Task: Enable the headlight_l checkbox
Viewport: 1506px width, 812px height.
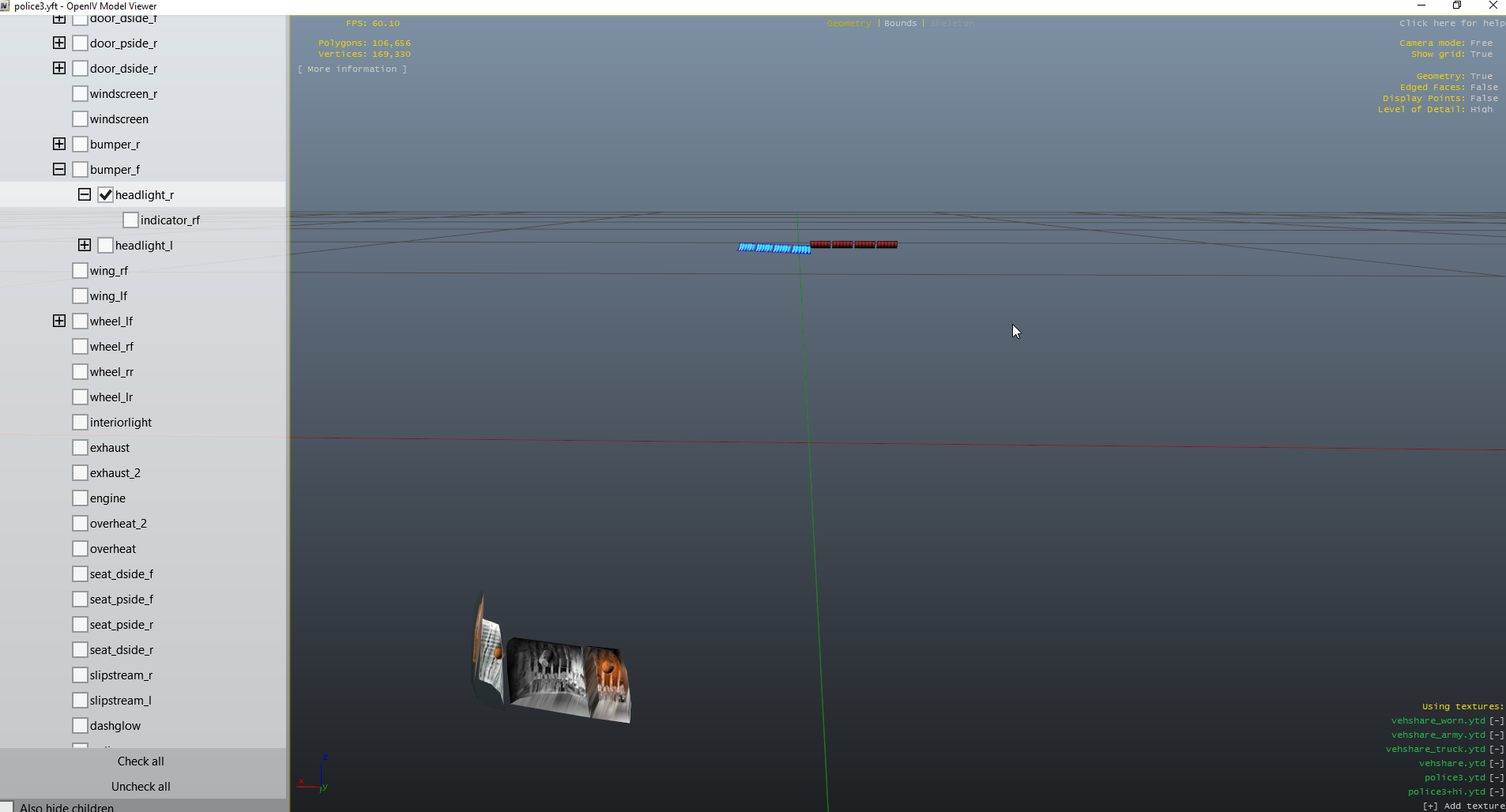Action: point(105,245)
